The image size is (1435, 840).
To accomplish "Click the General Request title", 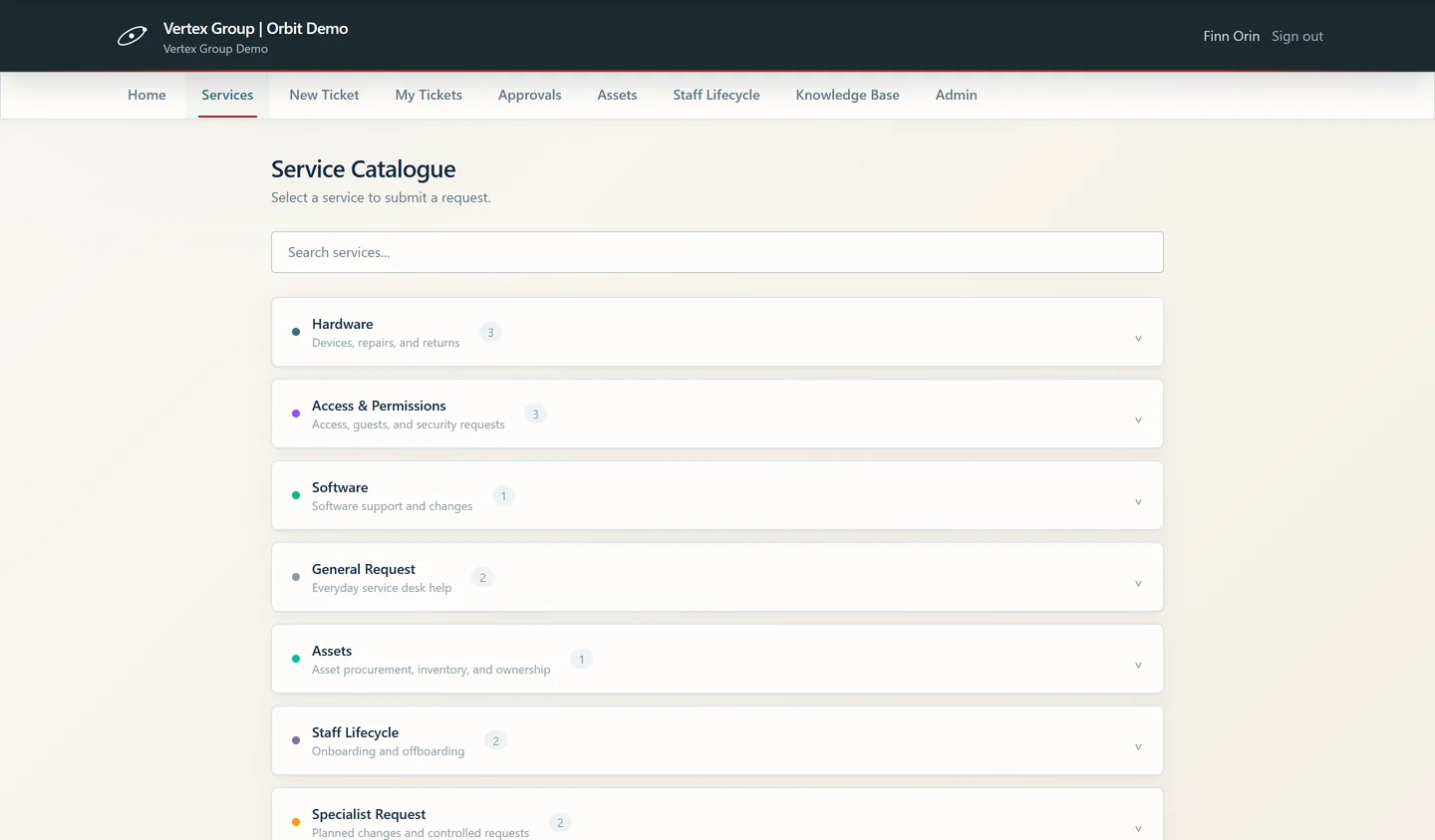I will click(x=364, y=569).
